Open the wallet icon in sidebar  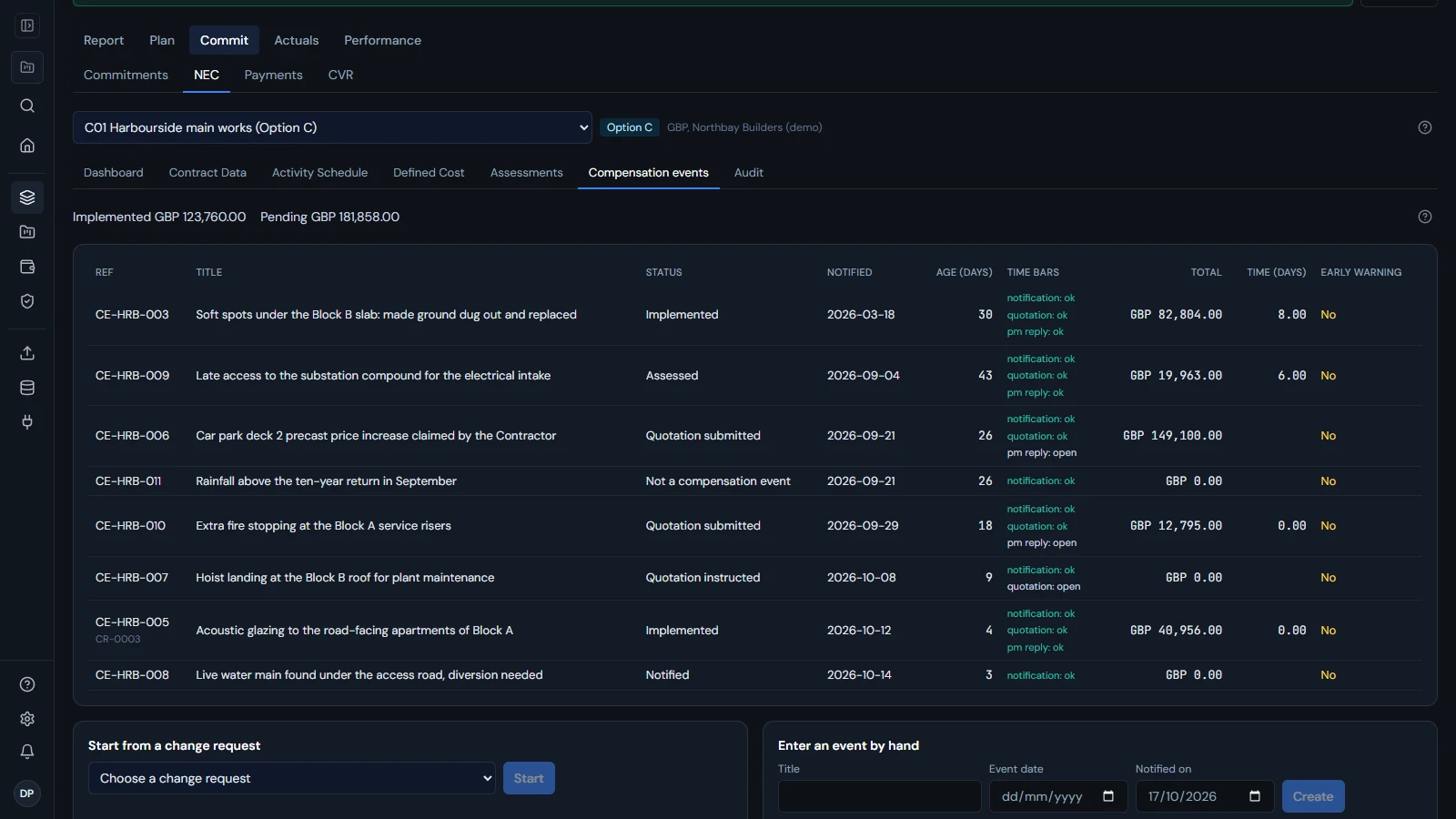pyautogui.click(x=27, y=267)
